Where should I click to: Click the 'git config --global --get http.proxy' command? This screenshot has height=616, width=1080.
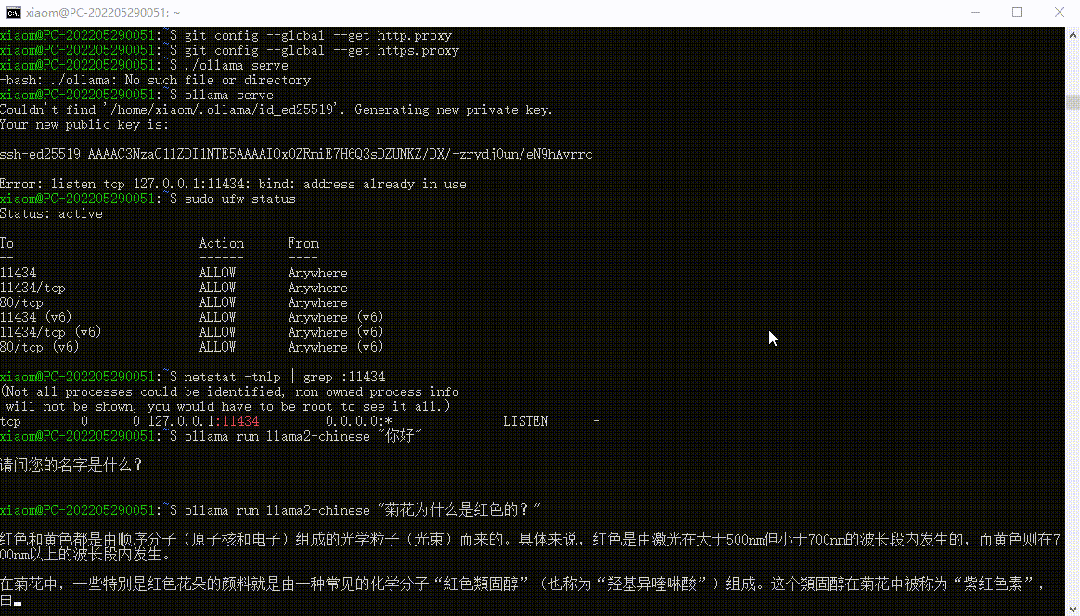[320, 35]
